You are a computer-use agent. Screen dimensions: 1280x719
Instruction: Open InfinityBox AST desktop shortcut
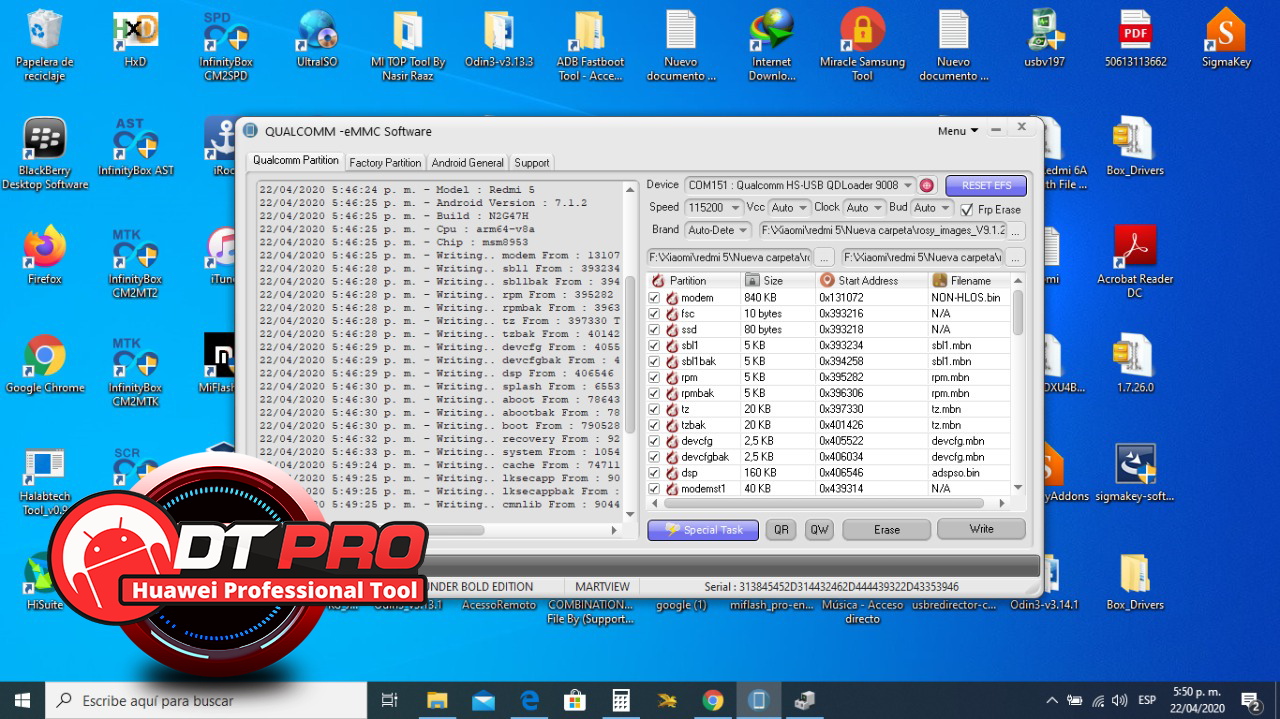click(x=135, y=147)
